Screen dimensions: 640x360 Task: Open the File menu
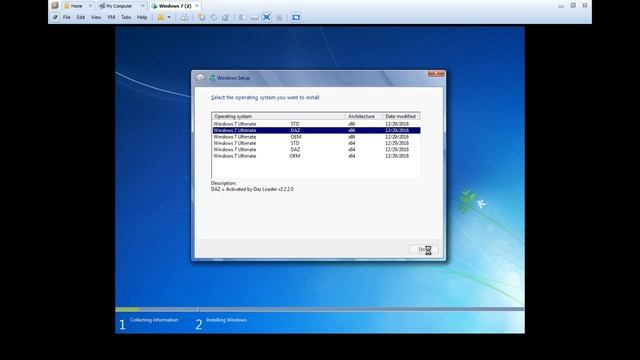click(67, 17)
